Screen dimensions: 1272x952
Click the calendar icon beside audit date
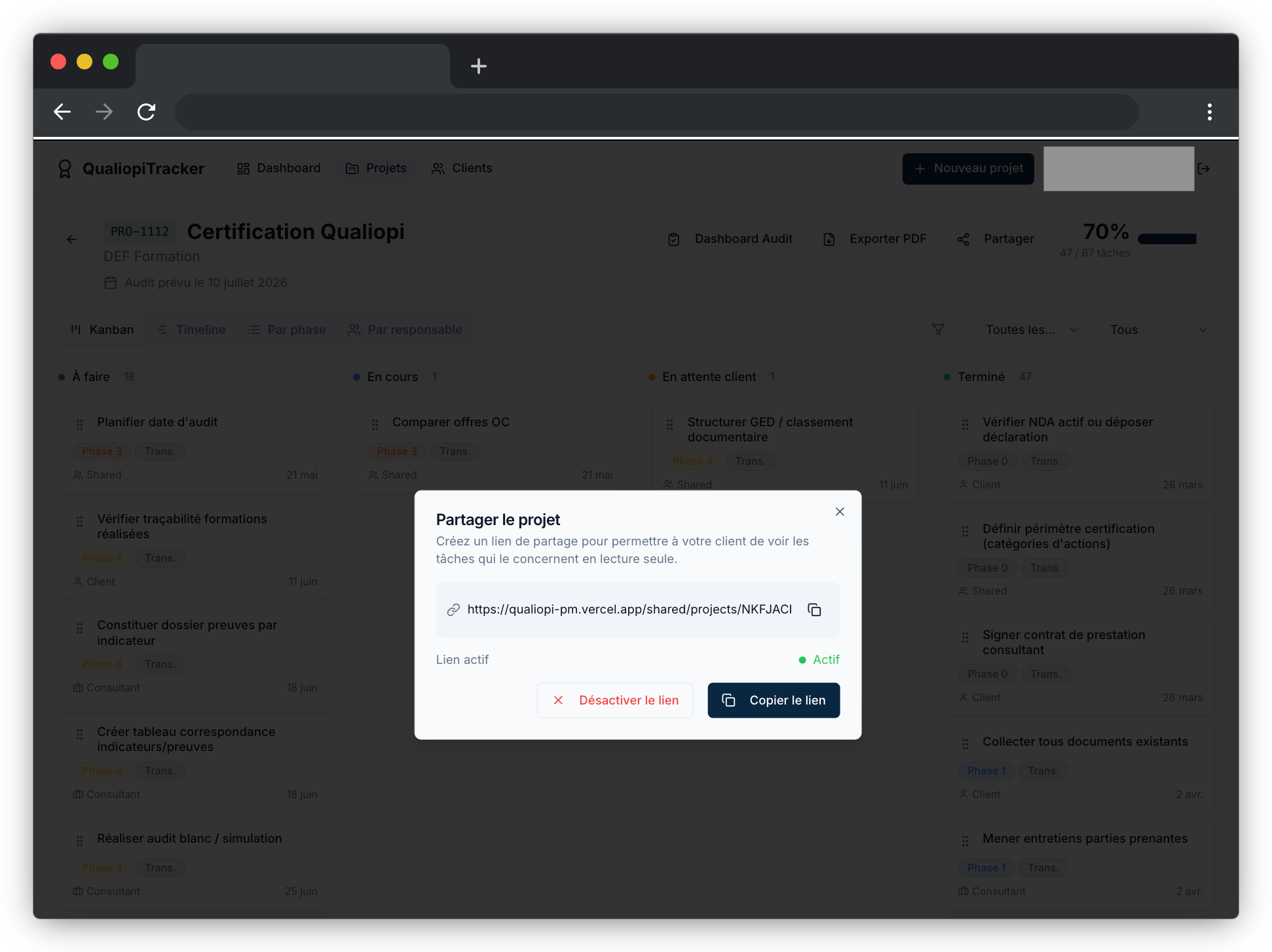pos(111,282)
